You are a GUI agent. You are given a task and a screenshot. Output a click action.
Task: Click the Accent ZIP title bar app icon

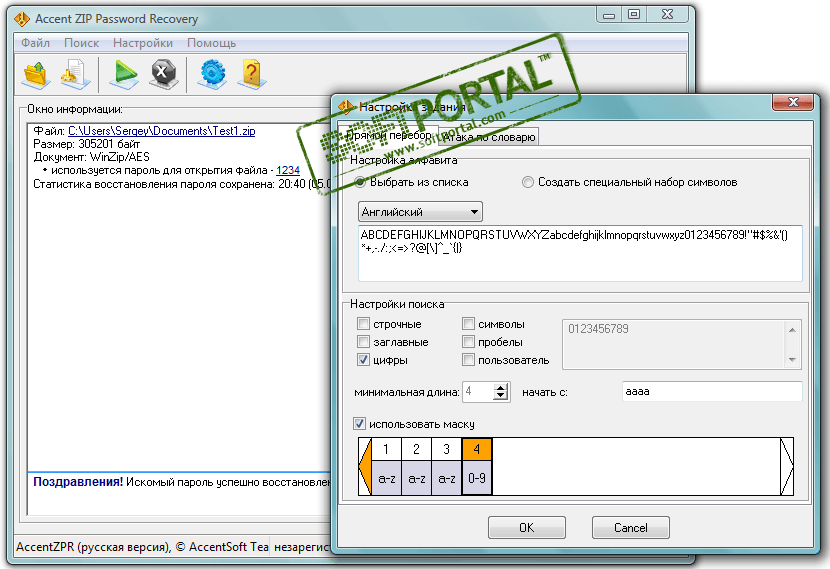point(22,19)
